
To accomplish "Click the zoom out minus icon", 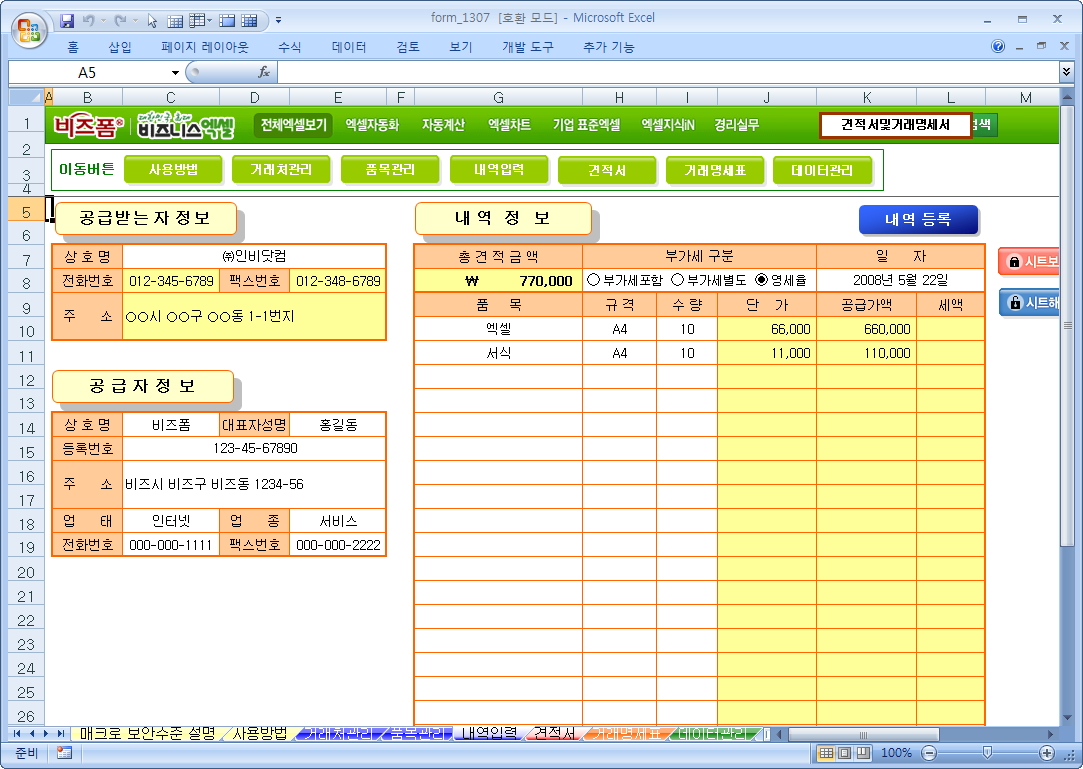I will click(x=929, y=753).
